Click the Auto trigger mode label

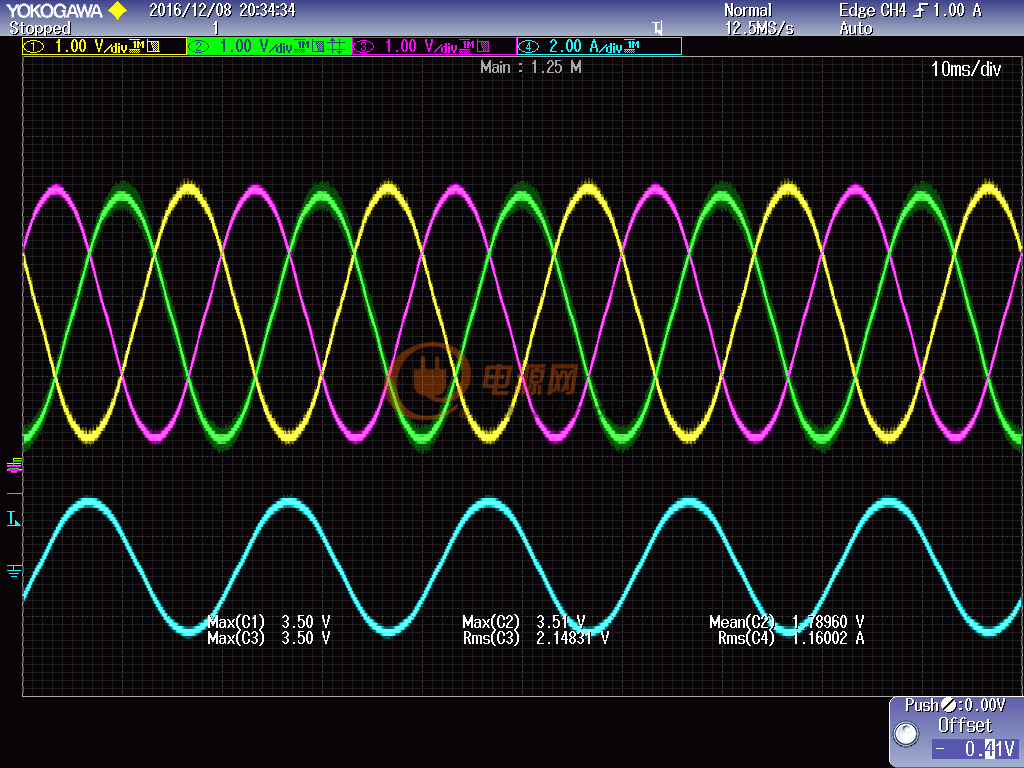coord(856,28)
